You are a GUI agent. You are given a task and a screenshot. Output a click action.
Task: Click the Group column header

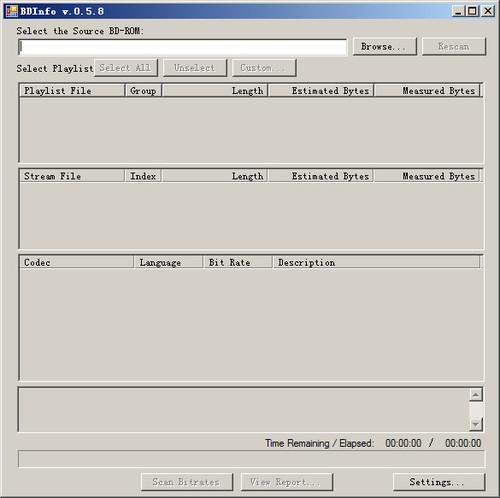click(x=143, y=90)
